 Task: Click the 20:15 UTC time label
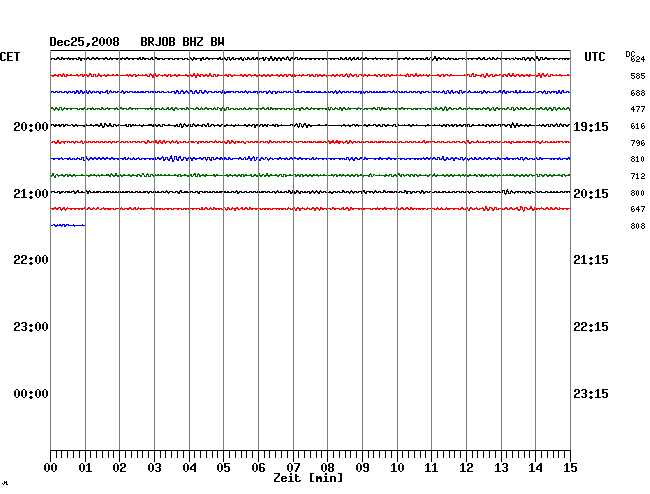click(x=591, y=194)
